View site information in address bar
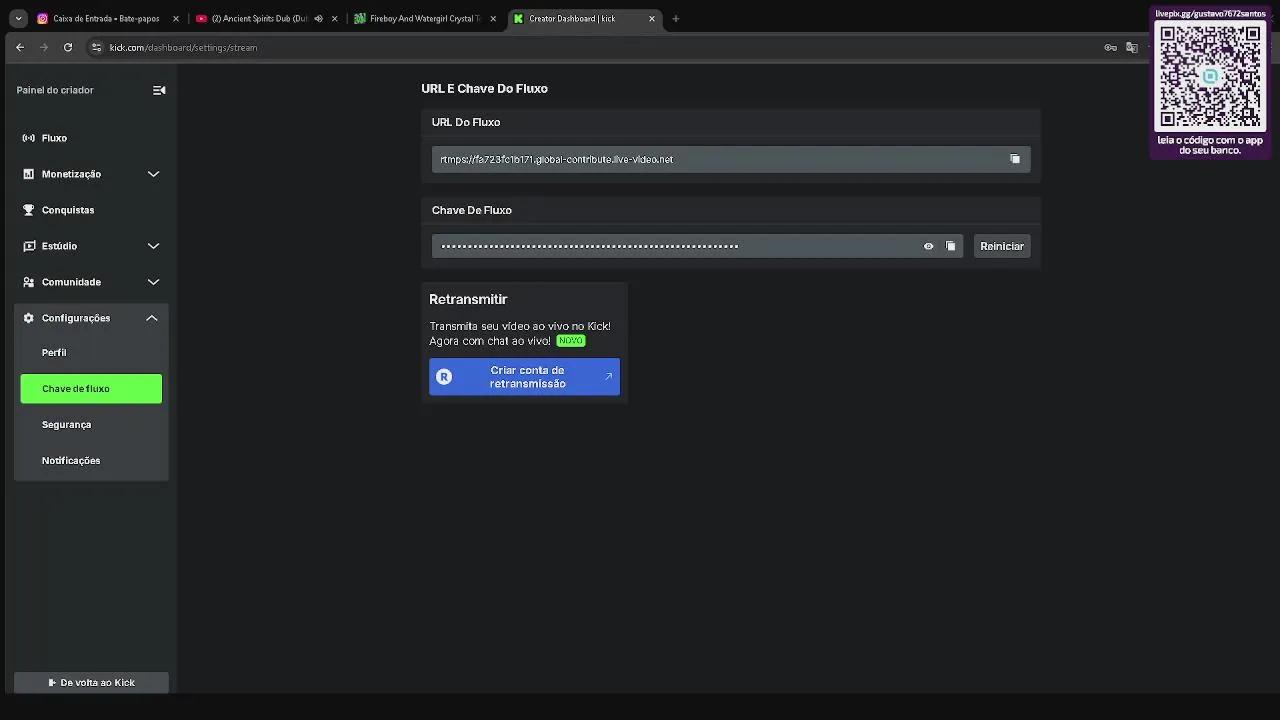The height and width of the screenshot is (720, 1280). click(x=96, y=47)
